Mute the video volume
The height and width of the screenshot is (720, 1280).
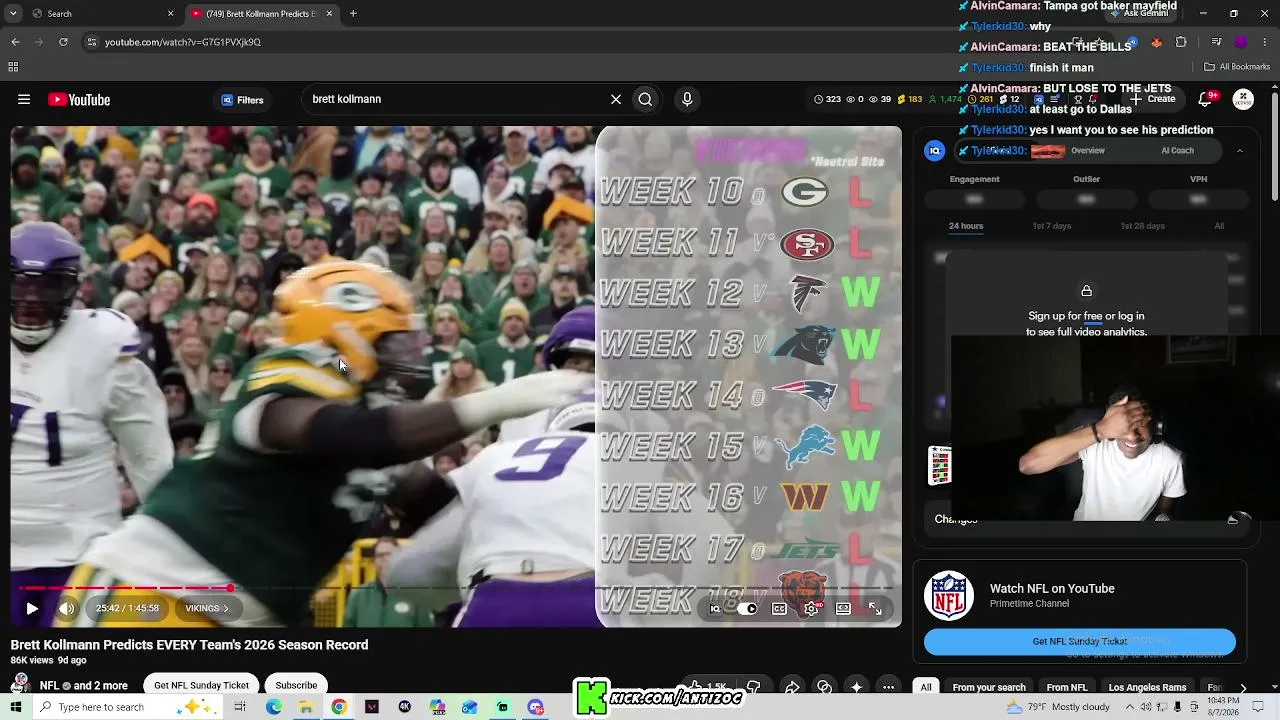67,608
